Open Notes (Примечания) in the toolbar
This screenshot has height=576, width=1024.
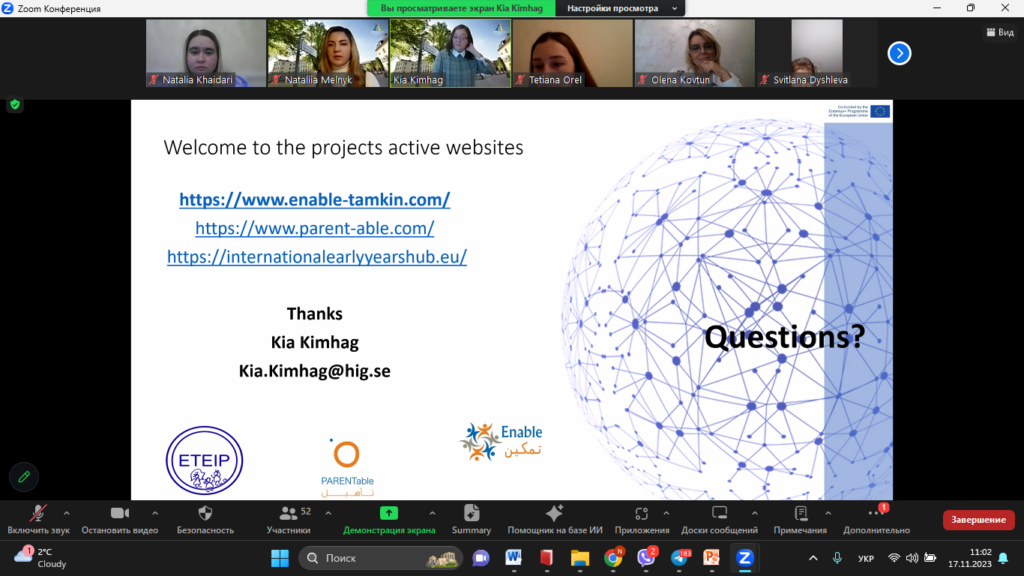(x=800, y=514)
